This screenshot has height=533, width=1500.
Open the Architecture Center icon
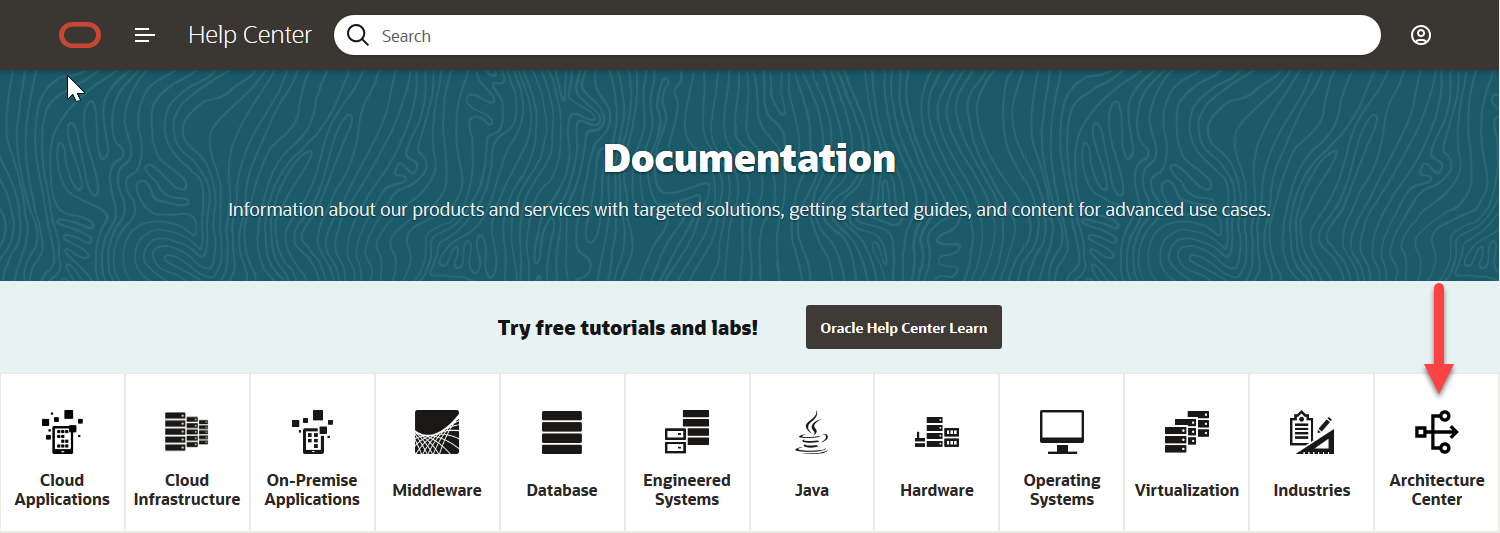coord(1437,432)
